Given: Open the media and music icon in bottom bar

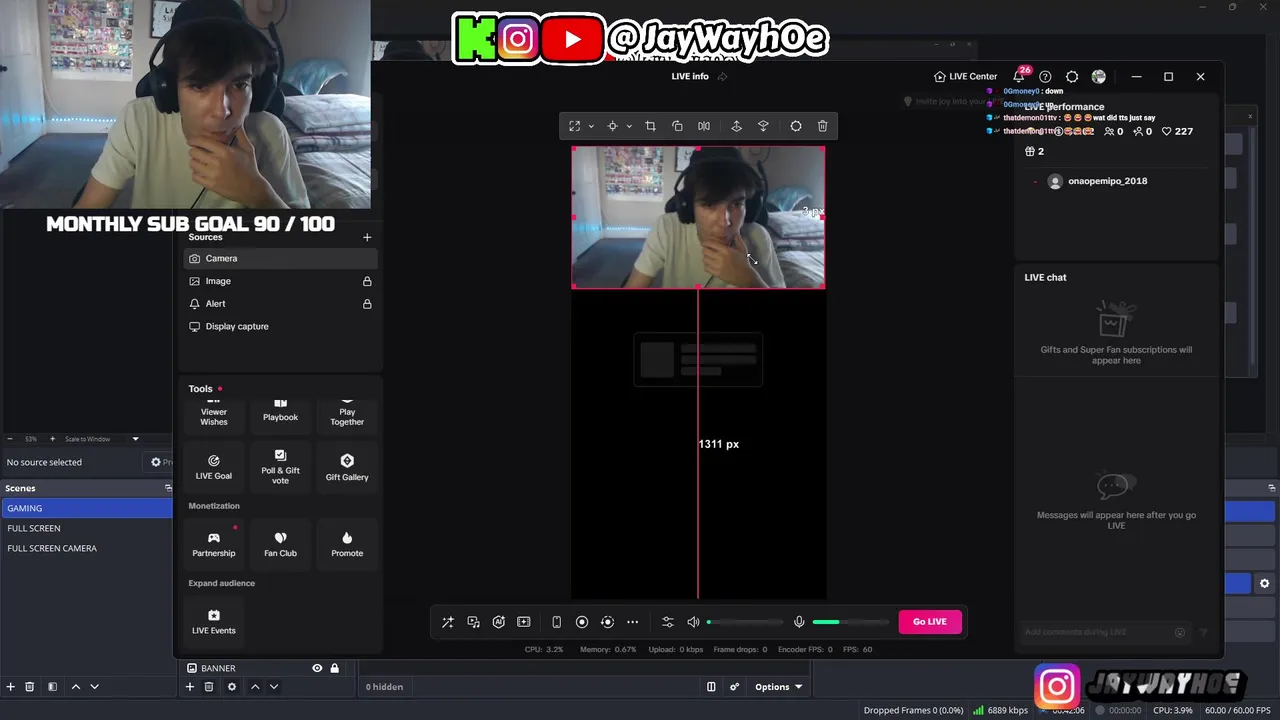Looking at the screenshot, I should point(473,622).
